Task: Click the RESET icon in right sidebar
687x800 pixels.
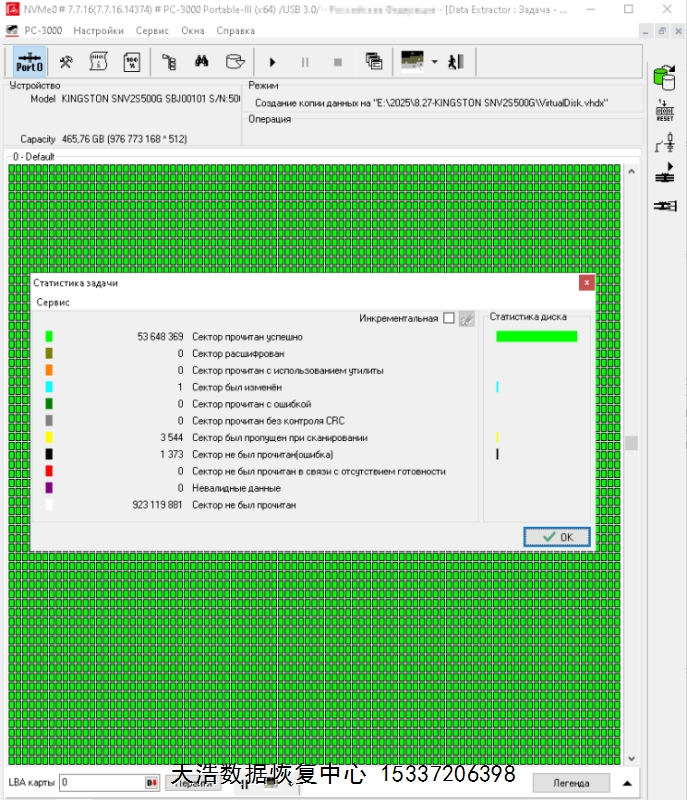Action: [664, 111]
